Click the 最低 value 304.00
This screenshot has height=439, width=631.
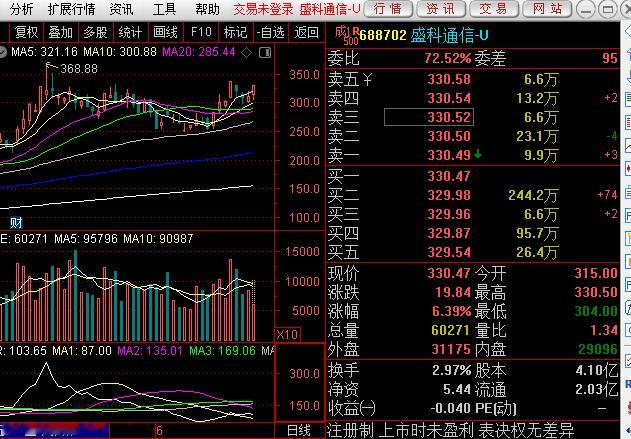[x=596, y=311]
